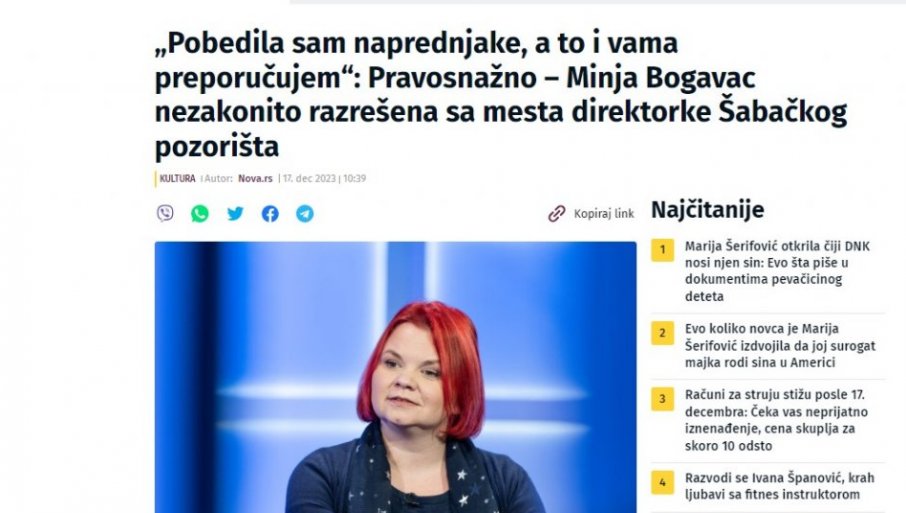The width and height of the screenshot is (906, 513).
Task: Open the KULTURA category tag
Action: coord(177,179)
